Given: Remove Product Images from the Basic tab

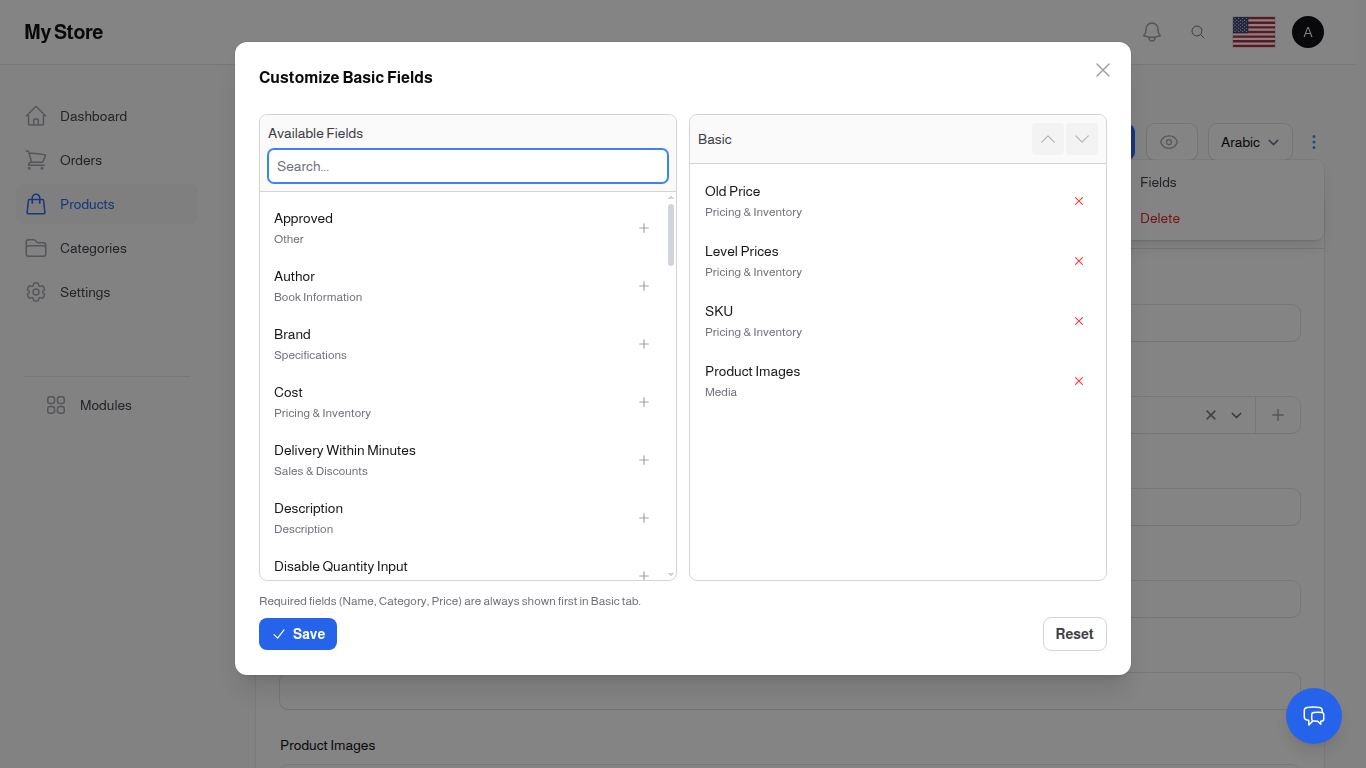Looking at the screenshot, I should point(1079,381).
